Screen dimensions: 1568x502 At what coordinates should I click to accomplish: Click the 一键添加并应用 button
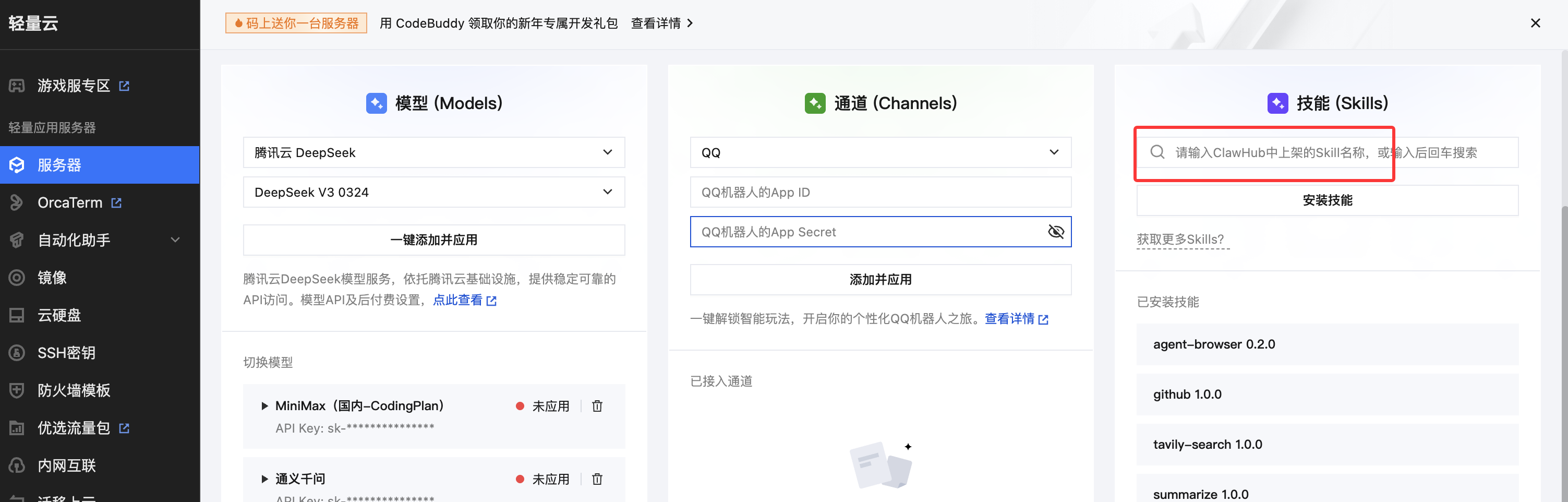(x=433, y=240)
